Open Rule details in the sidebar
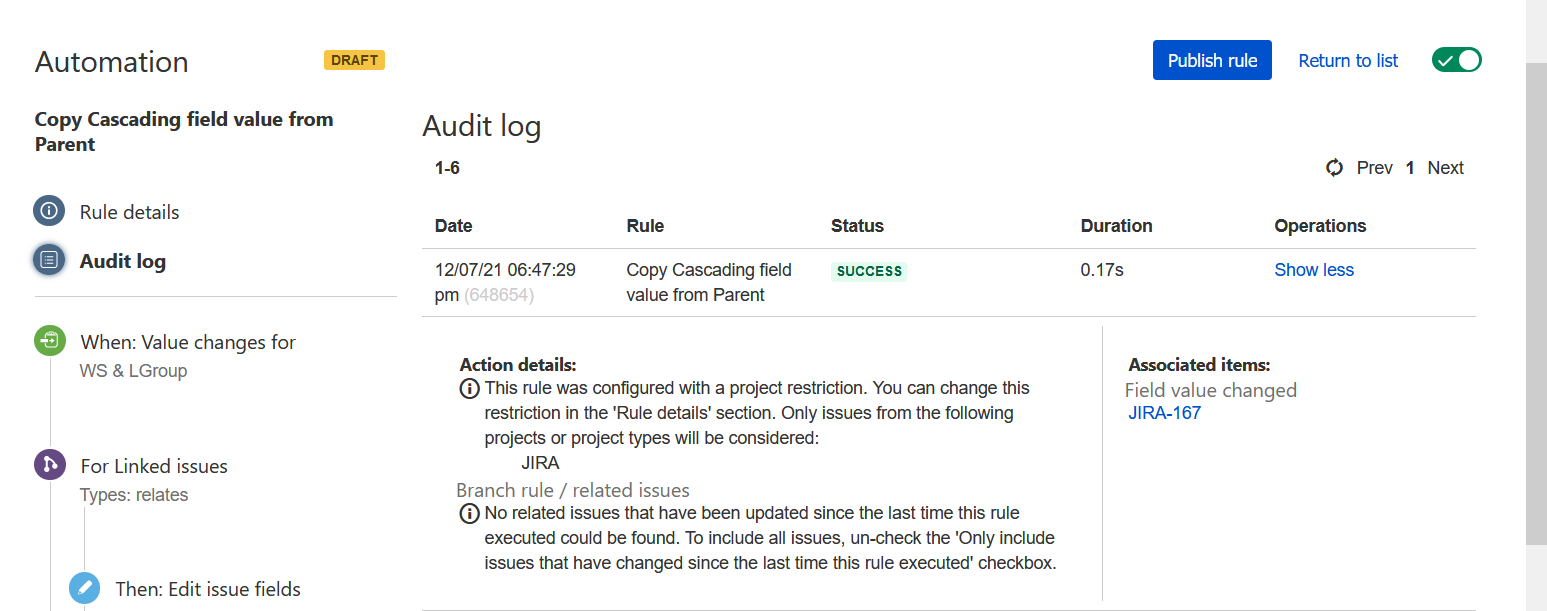1547x611 pixels. (x=130, y=212)
